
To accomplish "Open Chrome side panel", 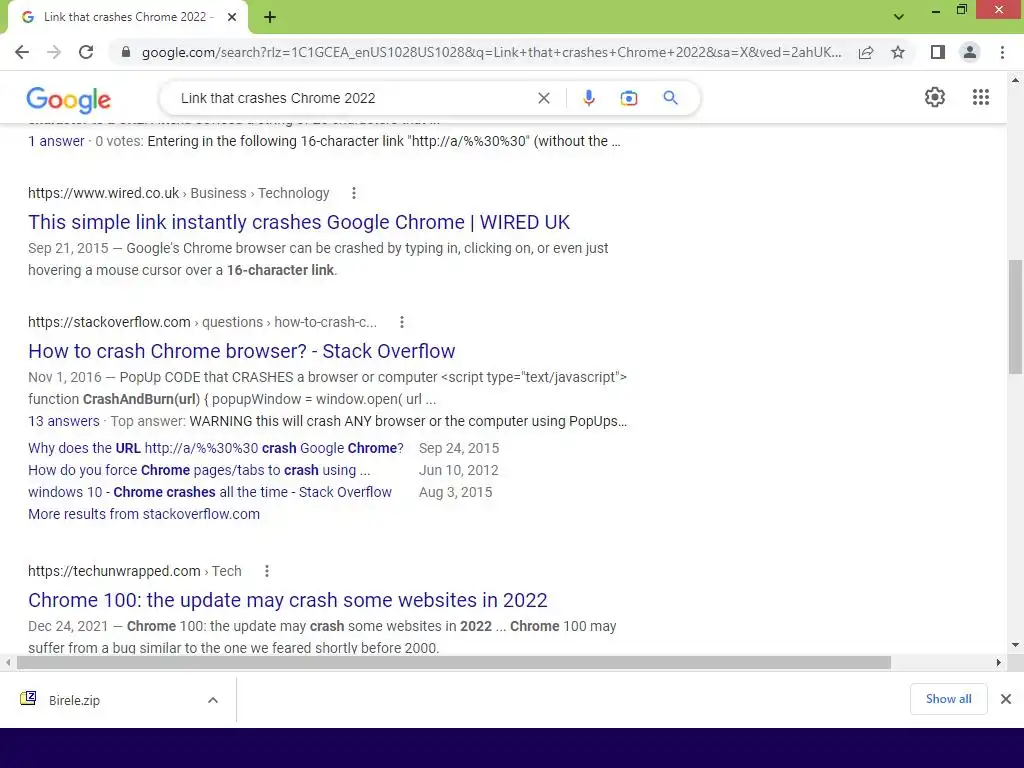I will pos(938,52).
